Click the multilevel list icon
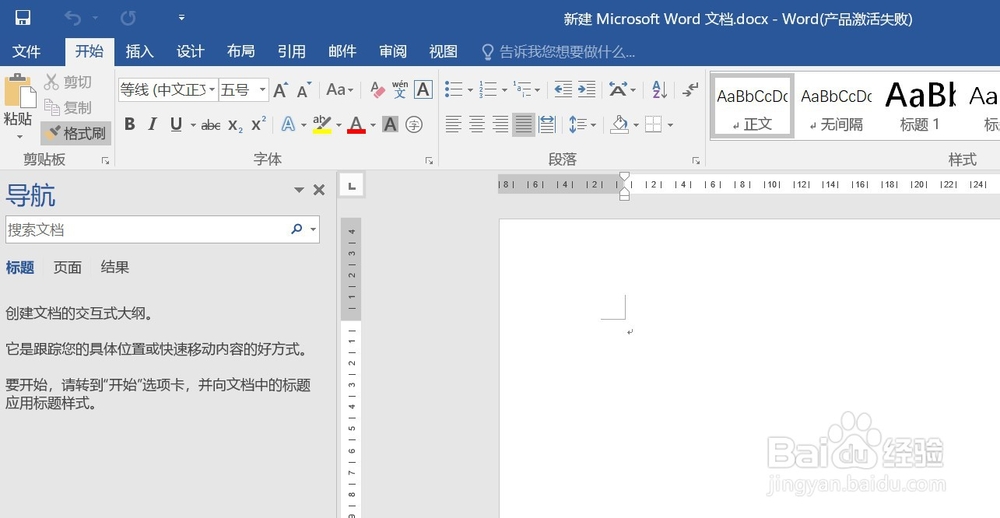 point(522,89)
